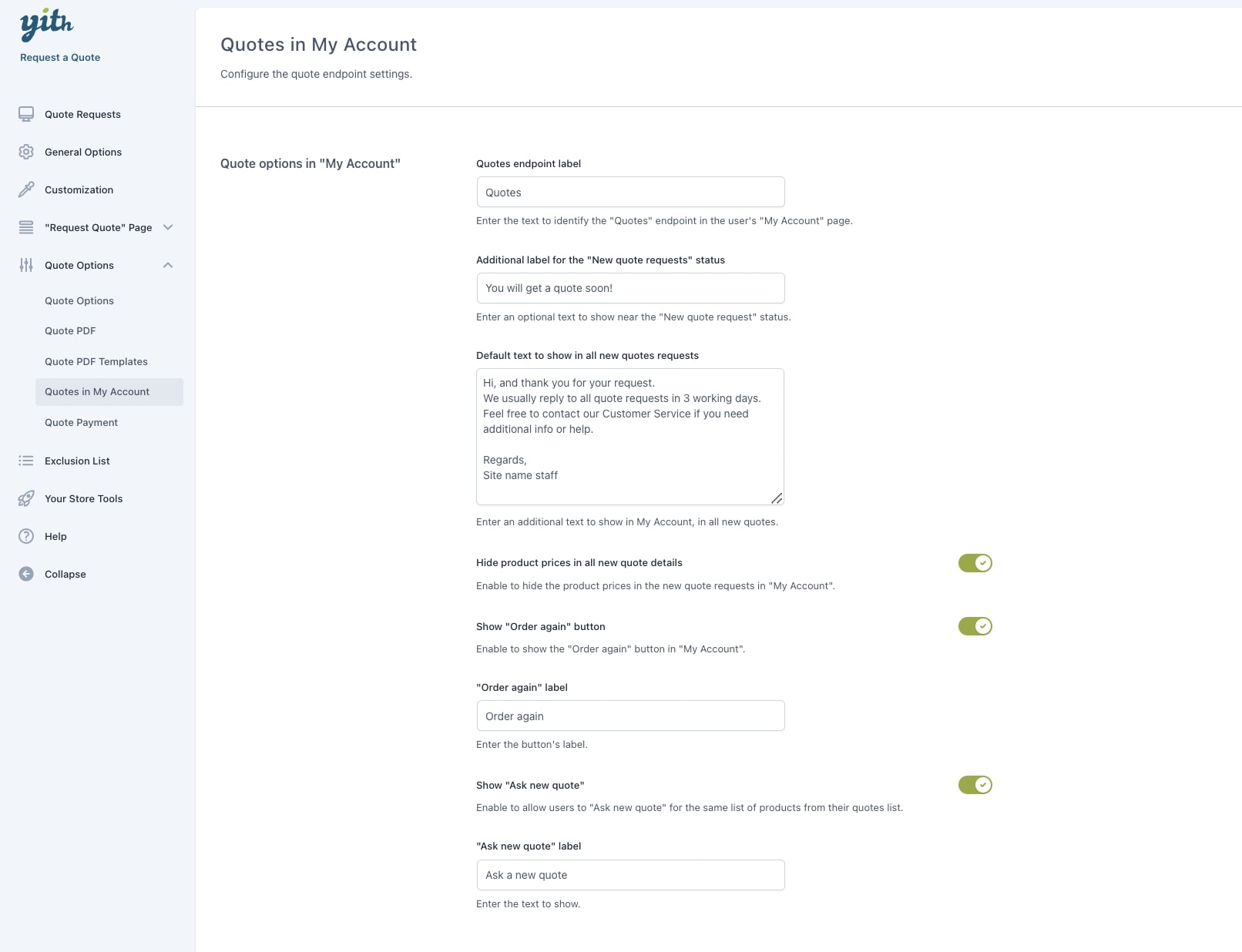
Task: Click the Quotes endpoint label field
Action: click(630, 192)
